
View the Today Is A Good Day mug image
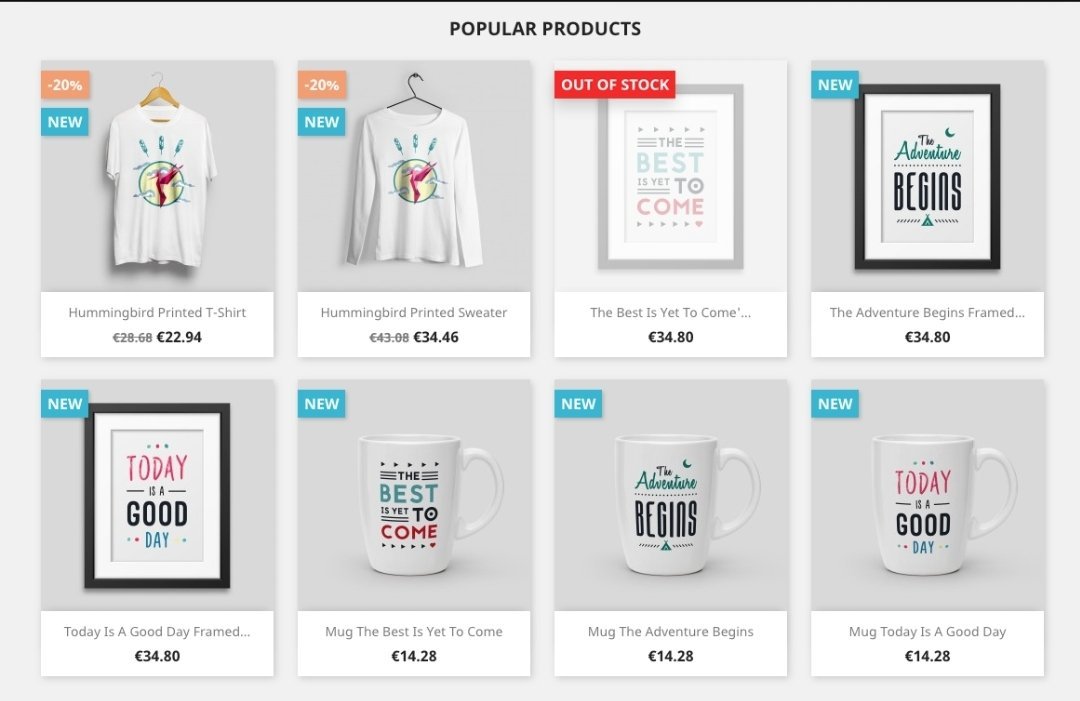(927, 495)
